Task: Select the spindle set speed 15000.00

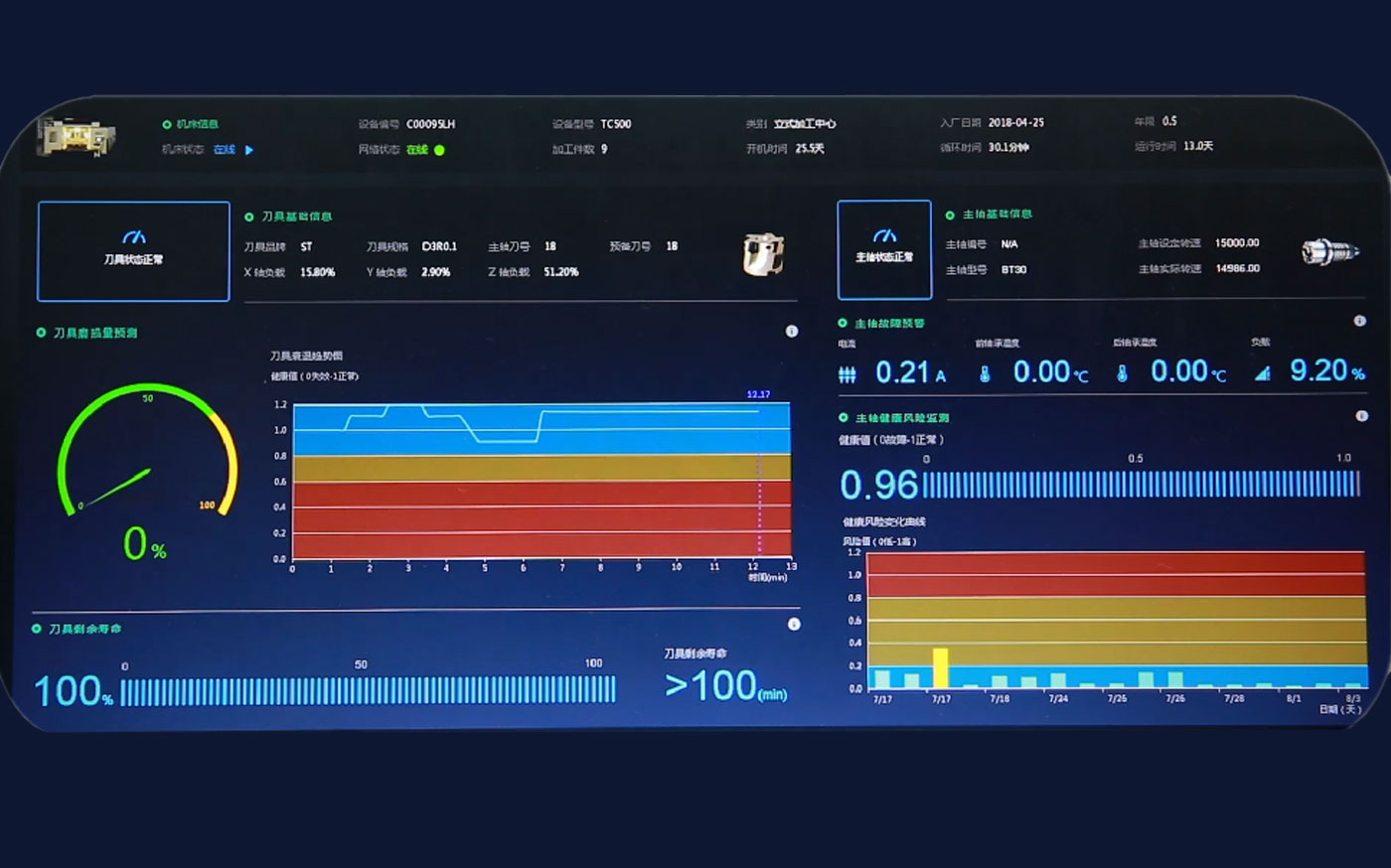Action: pyautogui.click(x=1237, y=242)
